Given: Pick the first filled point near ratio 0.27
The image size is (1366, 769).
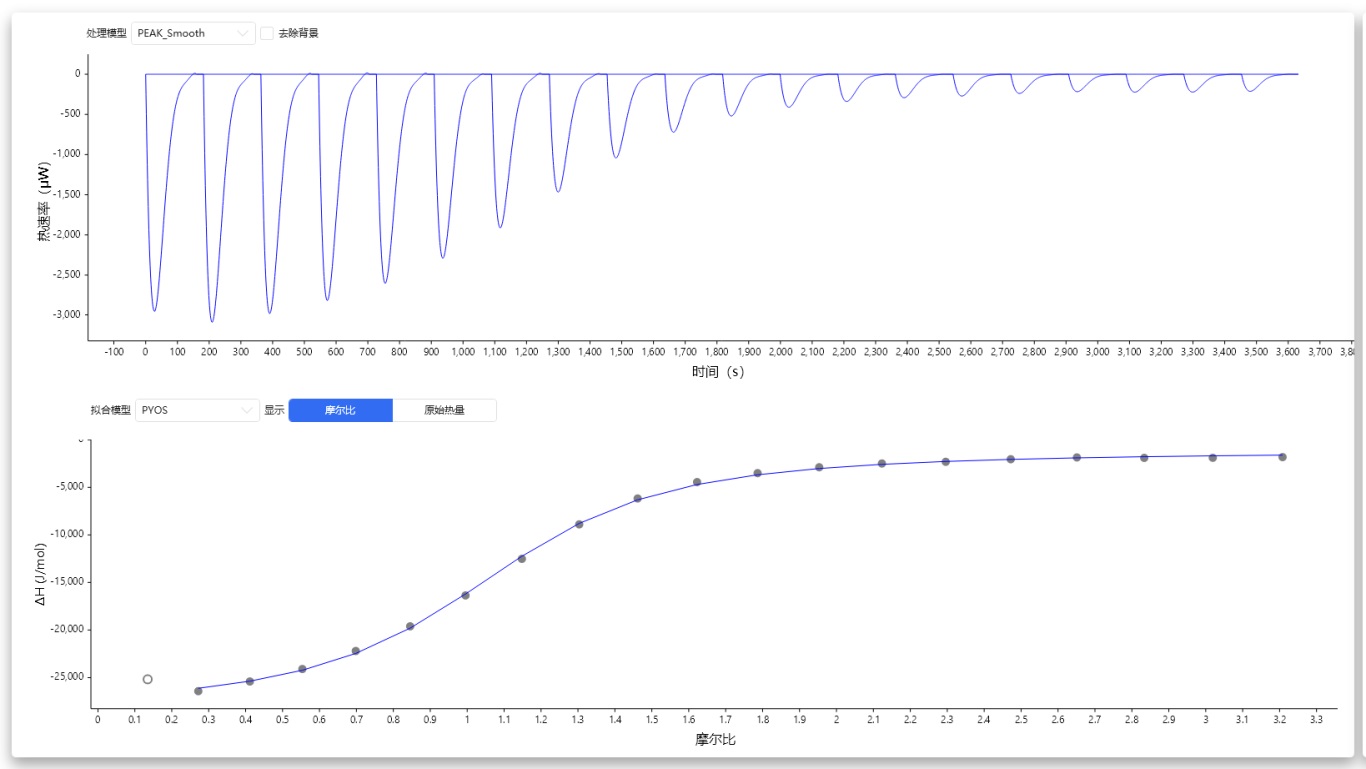Looking at the screenshot, I should 198,691.
